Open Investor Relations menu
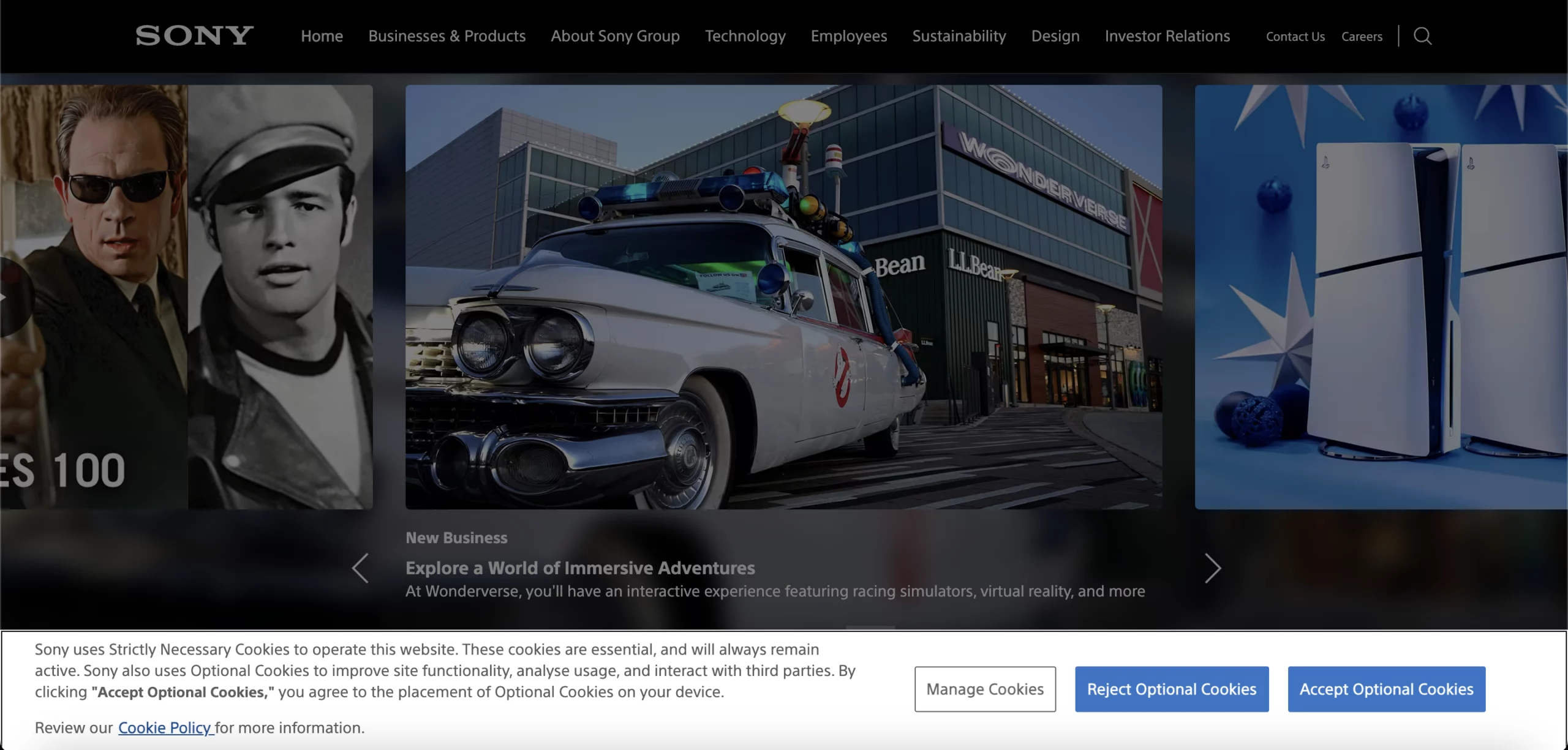Image resolution: width=1568 pixels, height=750 pixels. [x=1167, y=36]
